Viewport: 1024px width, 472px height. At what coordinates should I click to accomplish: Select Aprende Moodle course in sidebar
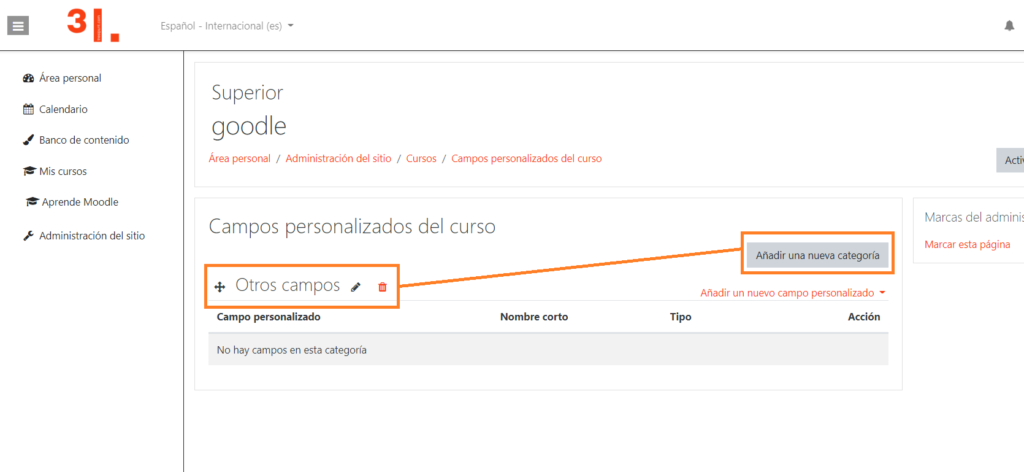pos(79,202)
